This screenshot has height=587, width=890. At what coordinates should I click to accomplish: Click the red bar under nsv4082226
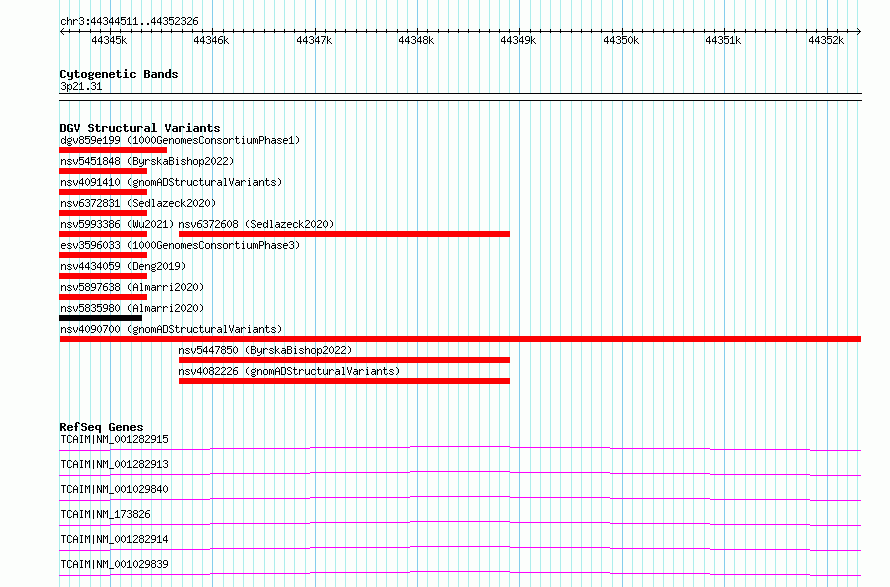[344, 381]
